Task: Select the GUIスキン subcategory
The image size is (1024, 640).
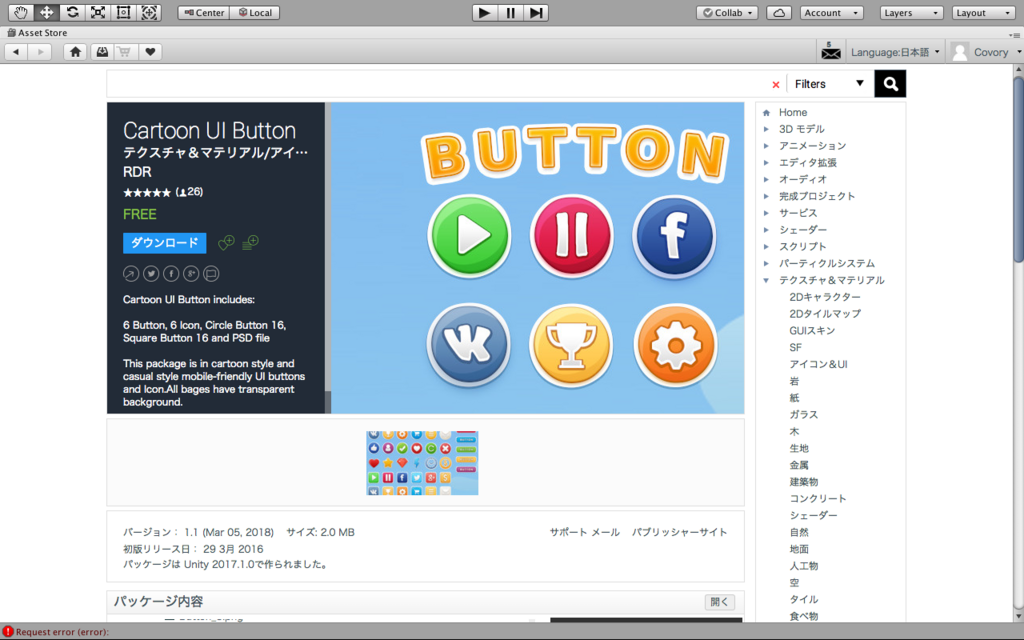Action: coord(812,330)
